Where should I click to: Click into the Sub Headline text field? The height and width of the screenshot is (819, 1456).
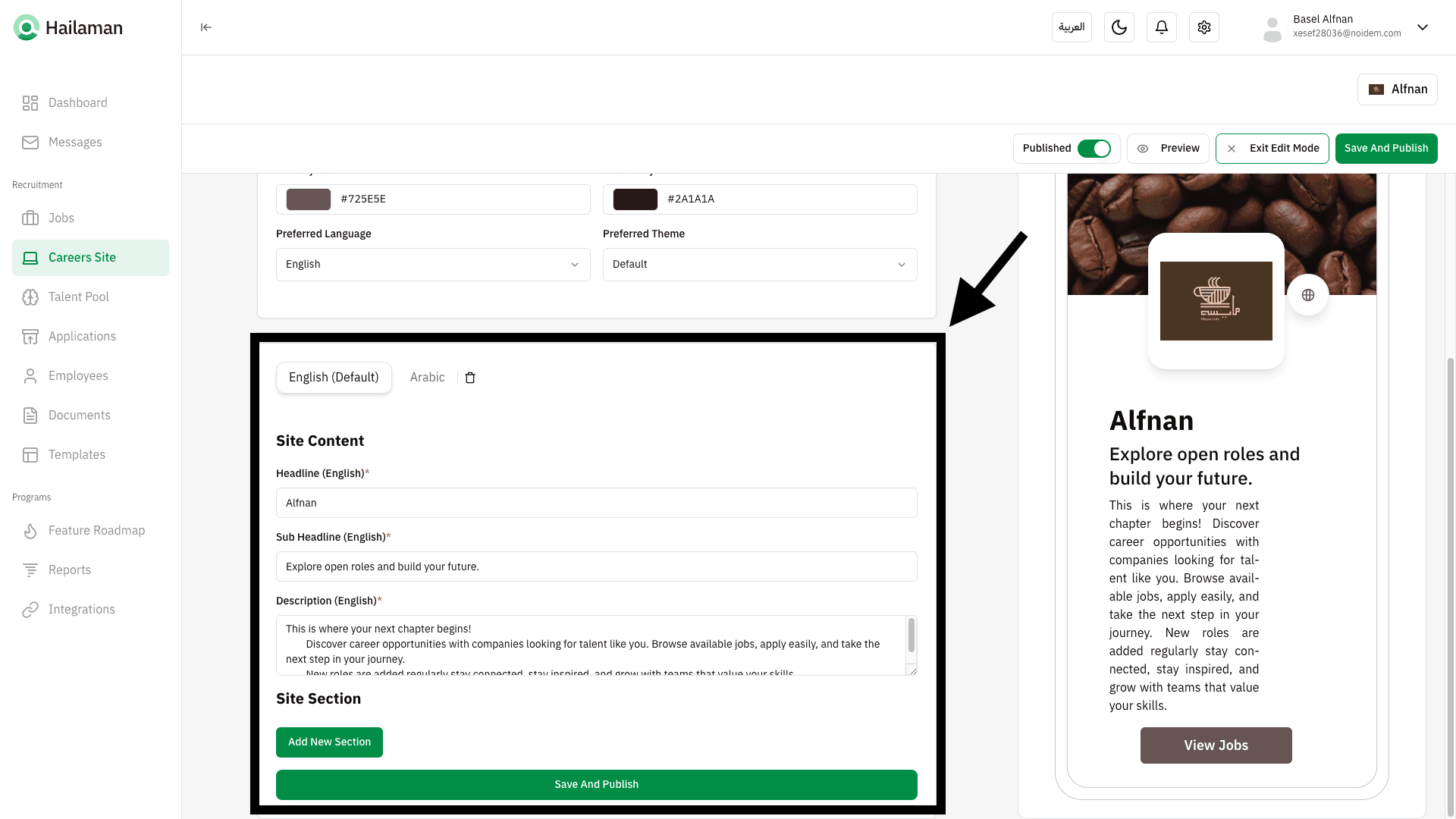596,566
